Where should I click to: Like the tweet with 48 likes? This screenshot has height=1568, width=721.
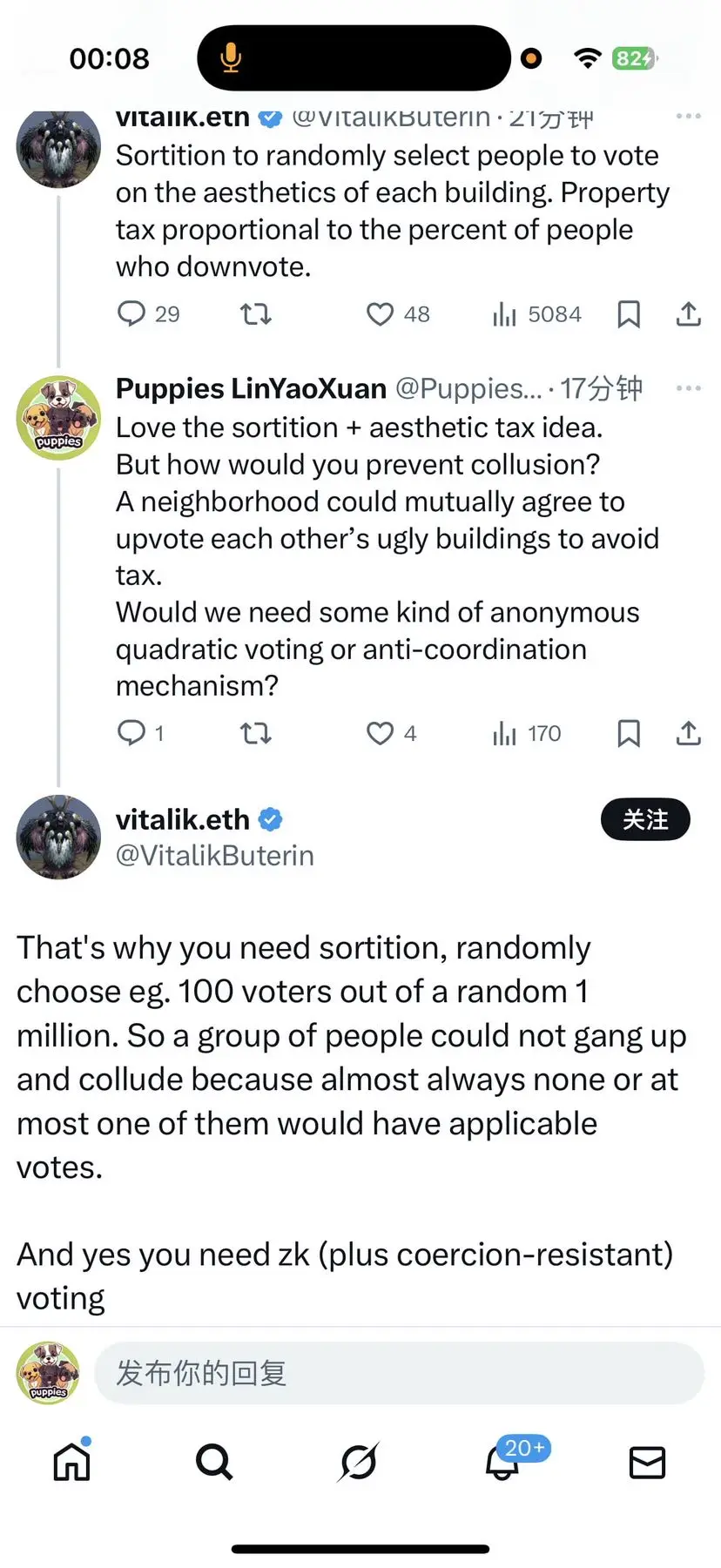[380, 313]
